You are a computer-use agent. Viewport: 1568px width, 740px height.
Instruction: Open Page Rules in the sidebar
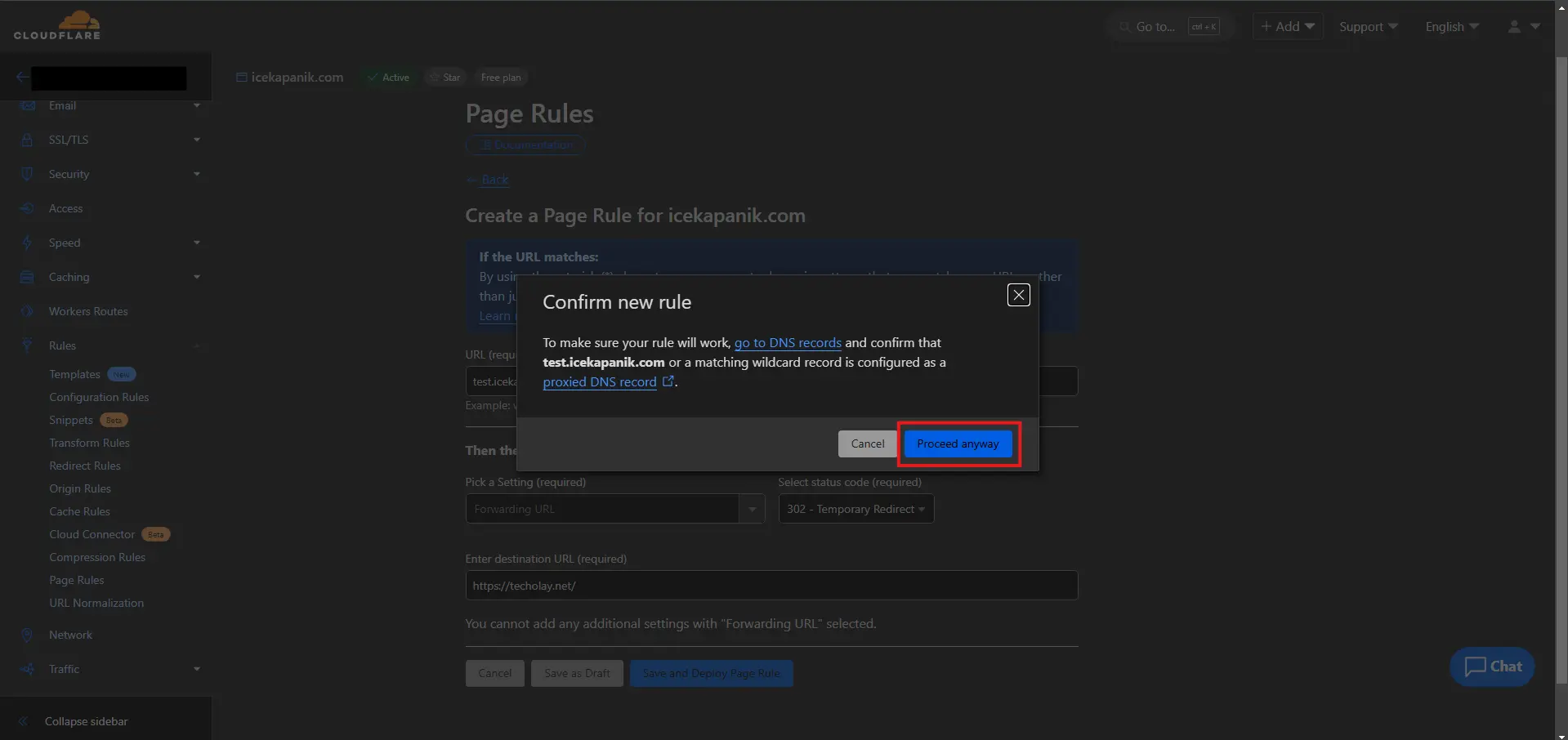coord(77,580)
